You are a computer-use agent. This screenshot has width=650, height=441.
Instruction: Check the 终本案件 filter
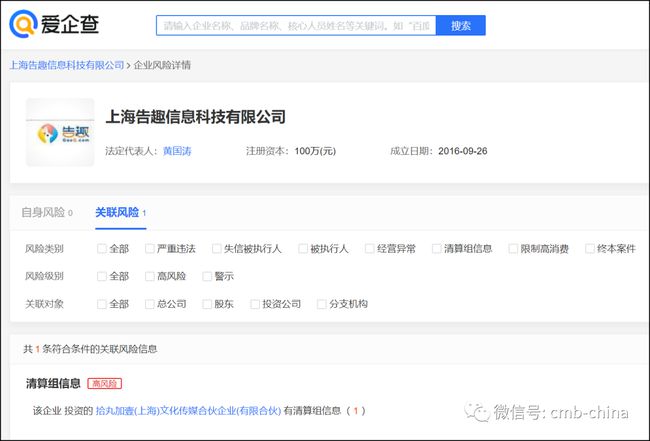point(589,249)
